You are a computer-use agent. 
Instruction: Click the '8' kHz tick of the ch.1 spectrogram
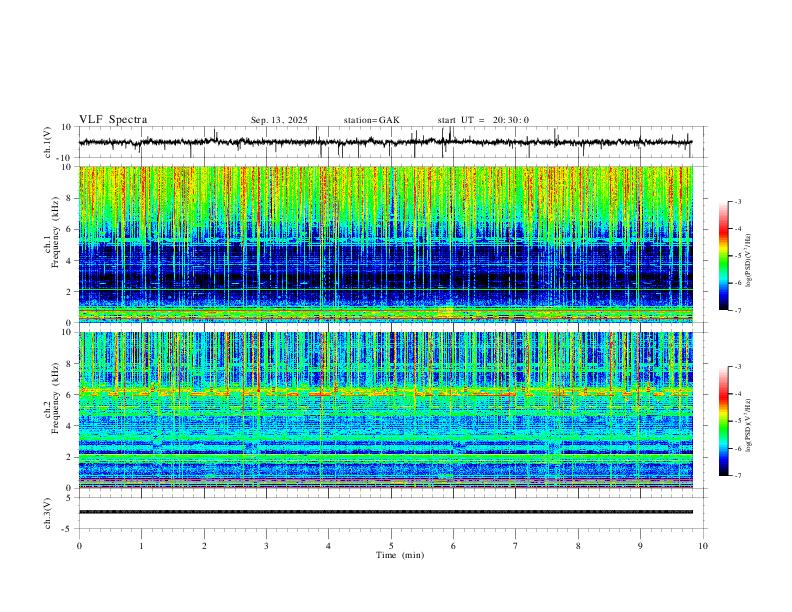(x=70, y=198)
